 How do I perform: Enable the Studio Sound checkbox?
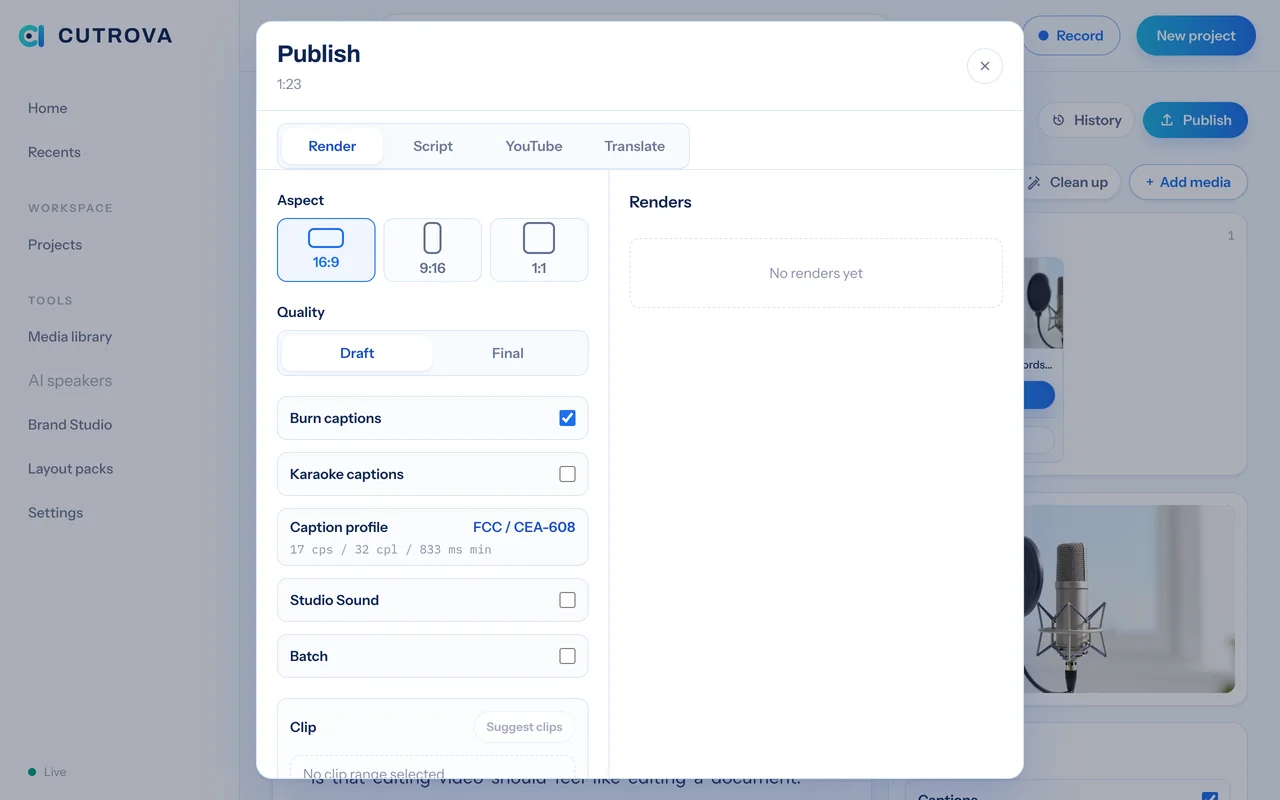(x=567, y=600)
